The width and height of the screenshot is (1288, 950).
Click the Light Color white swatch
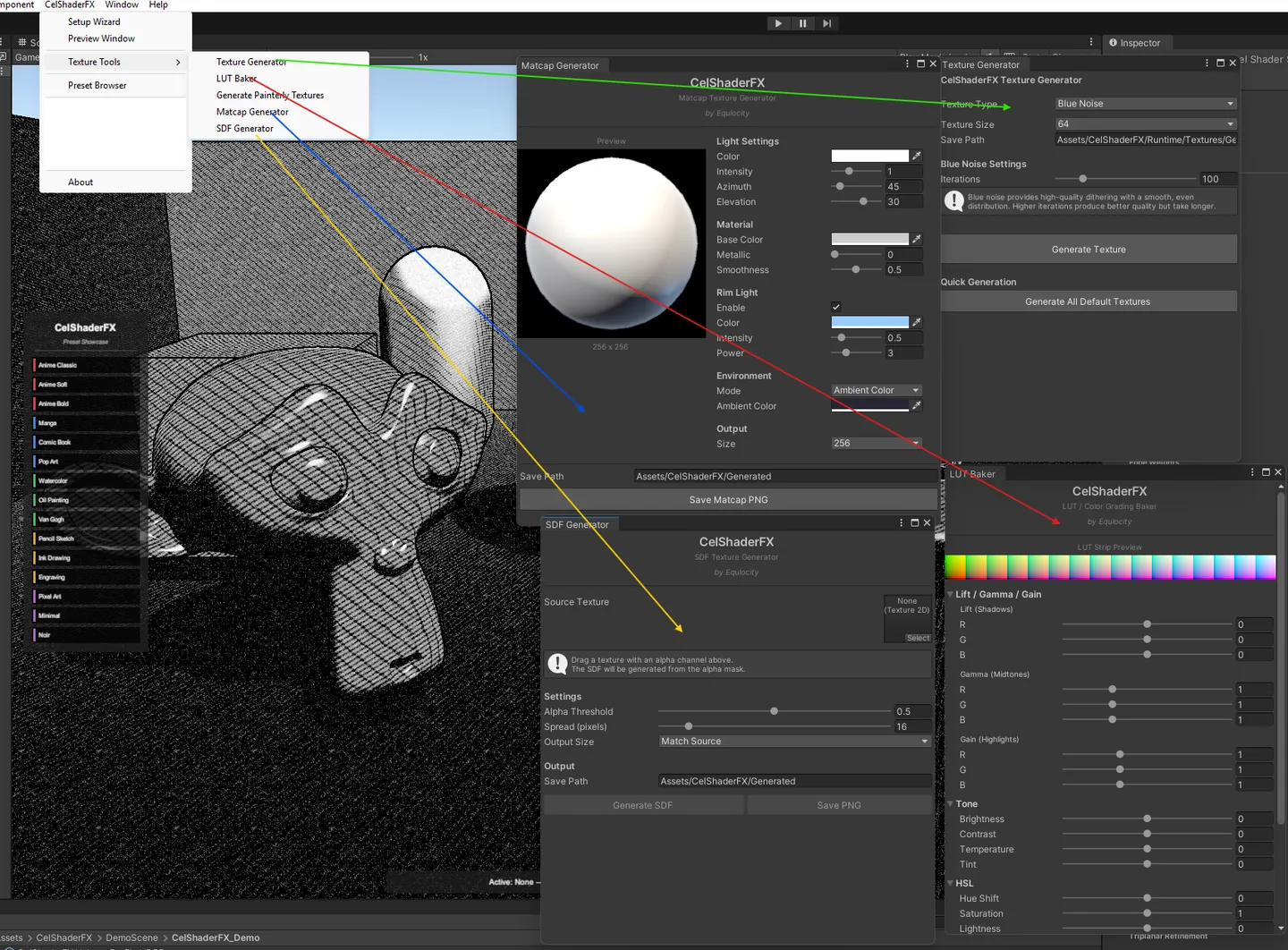[x=869, y=156]
